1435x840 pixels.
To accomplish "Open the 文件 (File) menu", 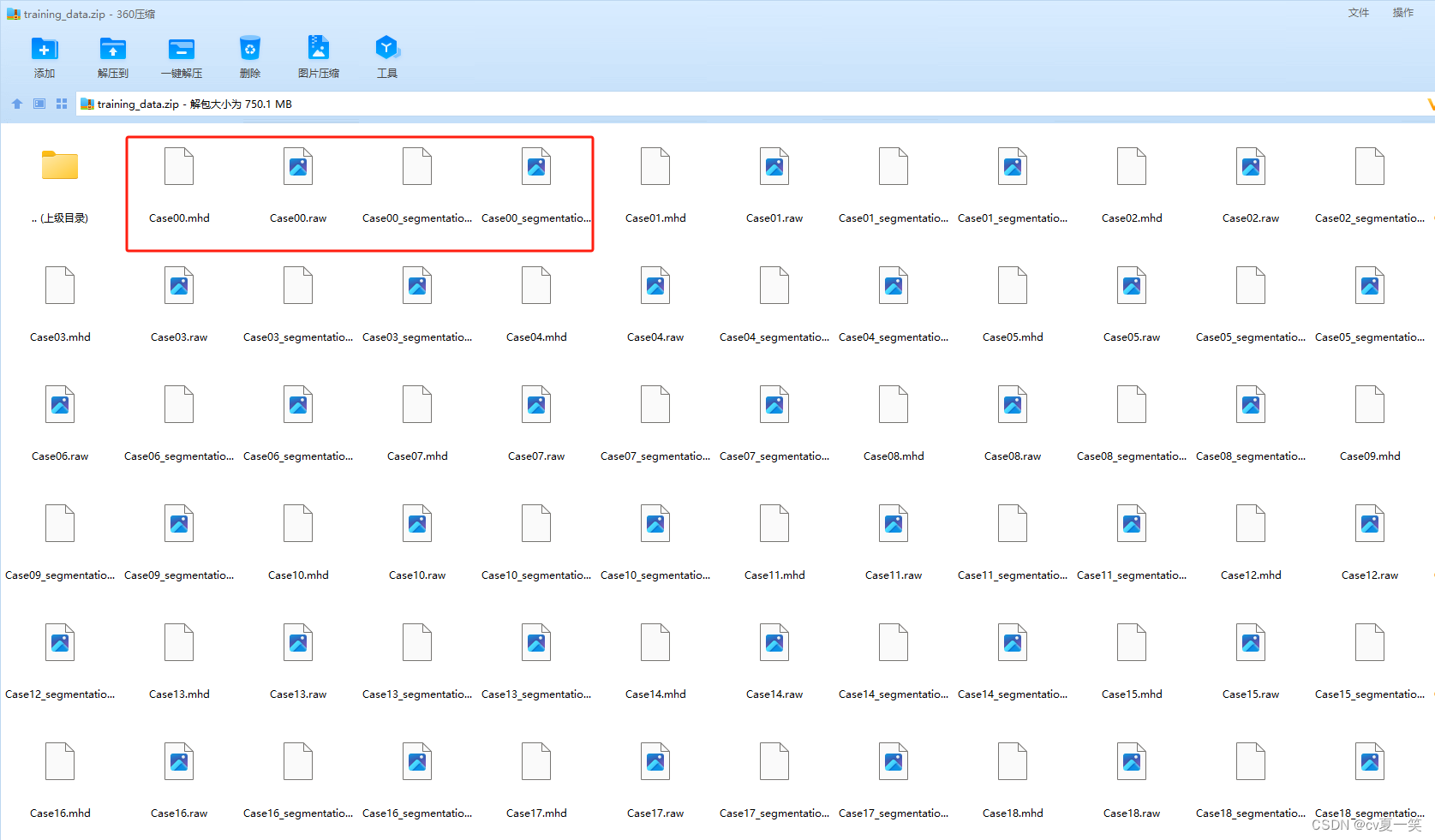I will (1359, 13).
